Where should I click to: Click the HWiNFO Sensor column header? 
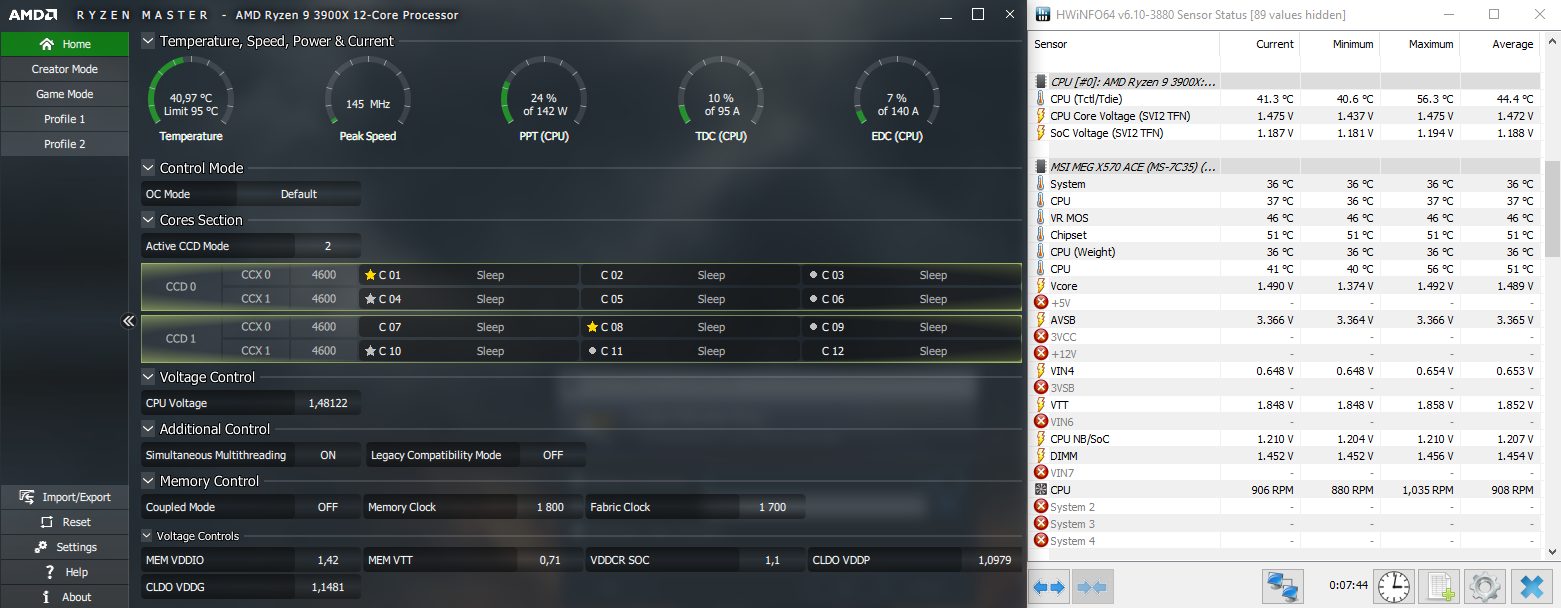point(1125,45)
